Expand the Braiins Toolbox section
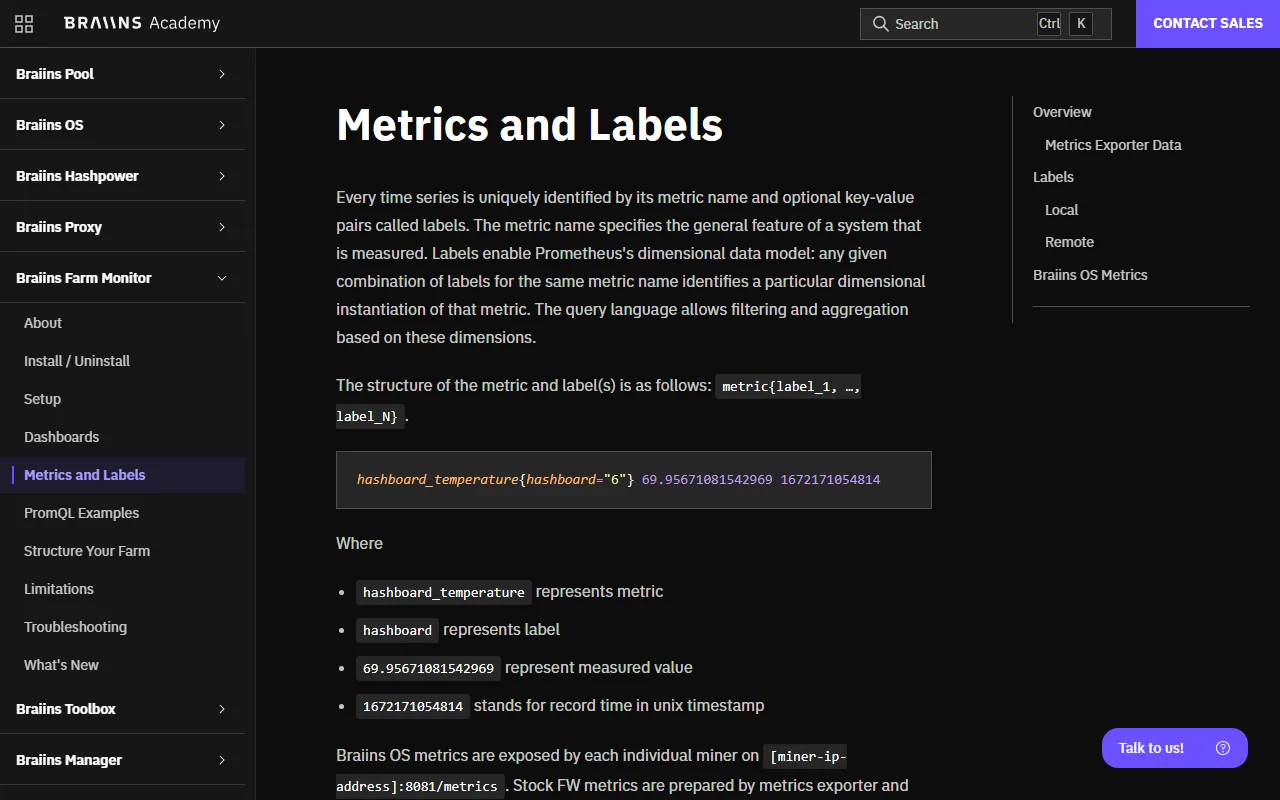 pyautogui.click(x=122, y=709)
